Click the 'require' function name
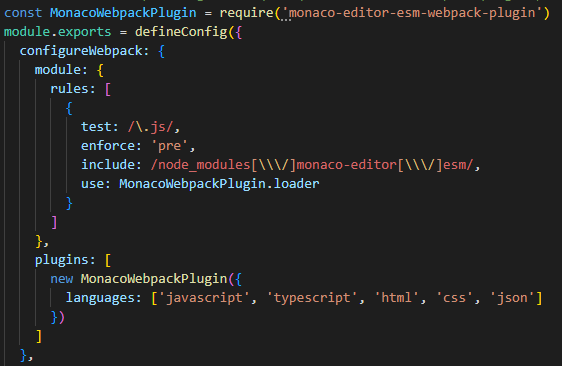 247,13
